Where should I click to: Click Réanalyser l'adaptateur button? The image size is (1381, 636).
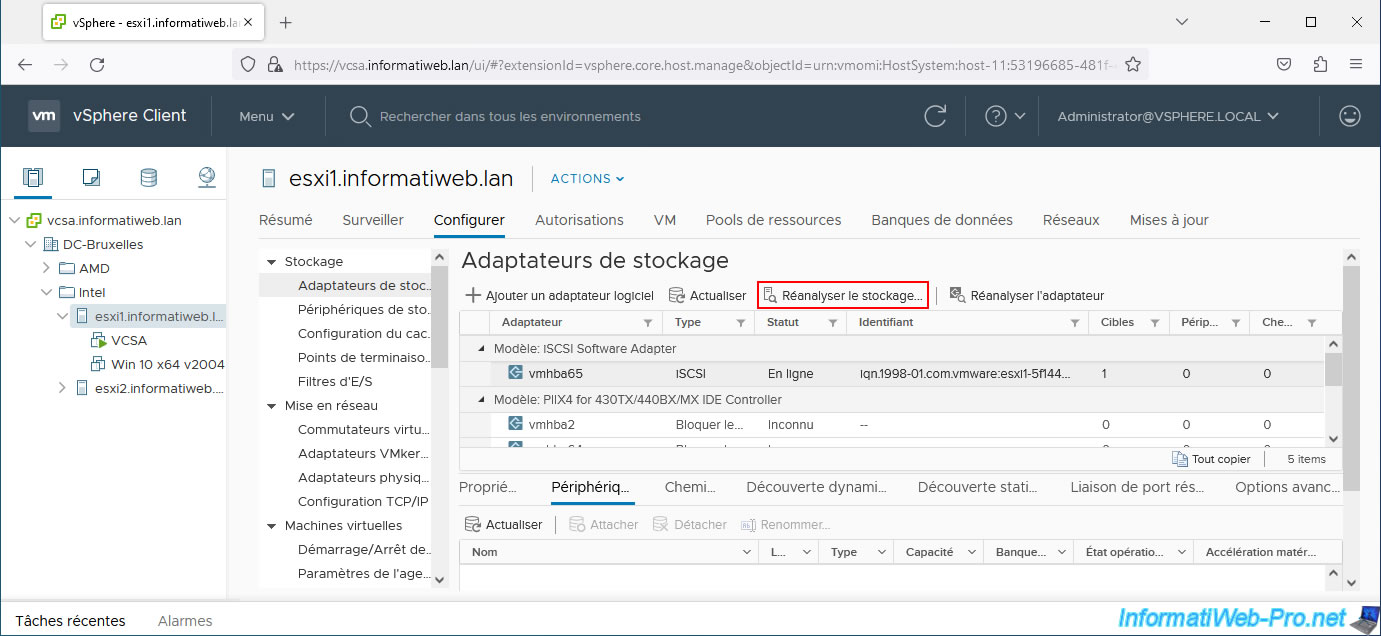tap(1027, 295)
